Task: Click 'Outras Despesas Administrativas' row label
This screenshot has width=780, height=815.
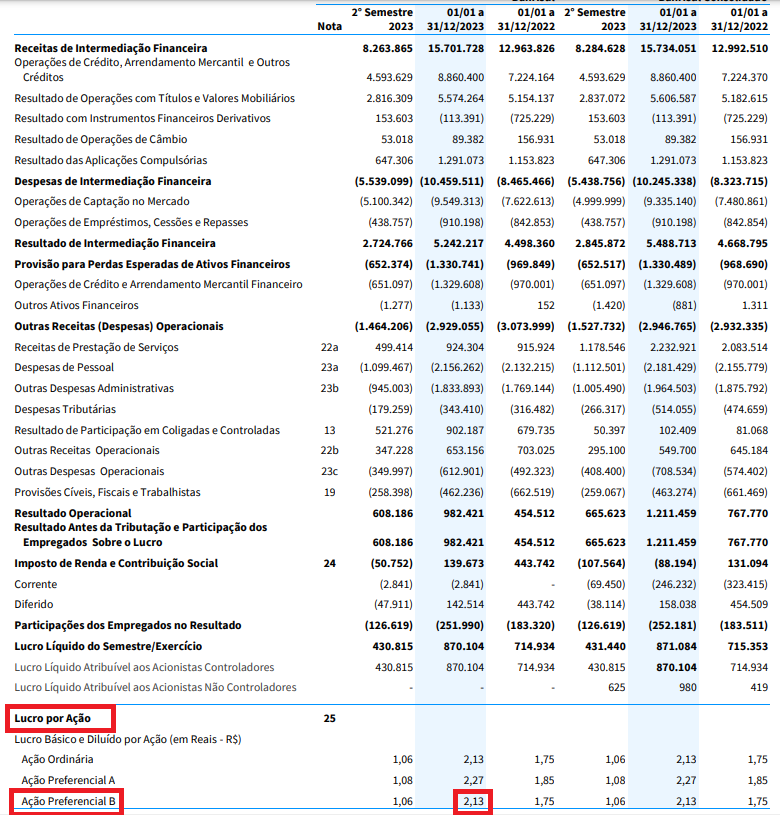Action: [94, 388]
